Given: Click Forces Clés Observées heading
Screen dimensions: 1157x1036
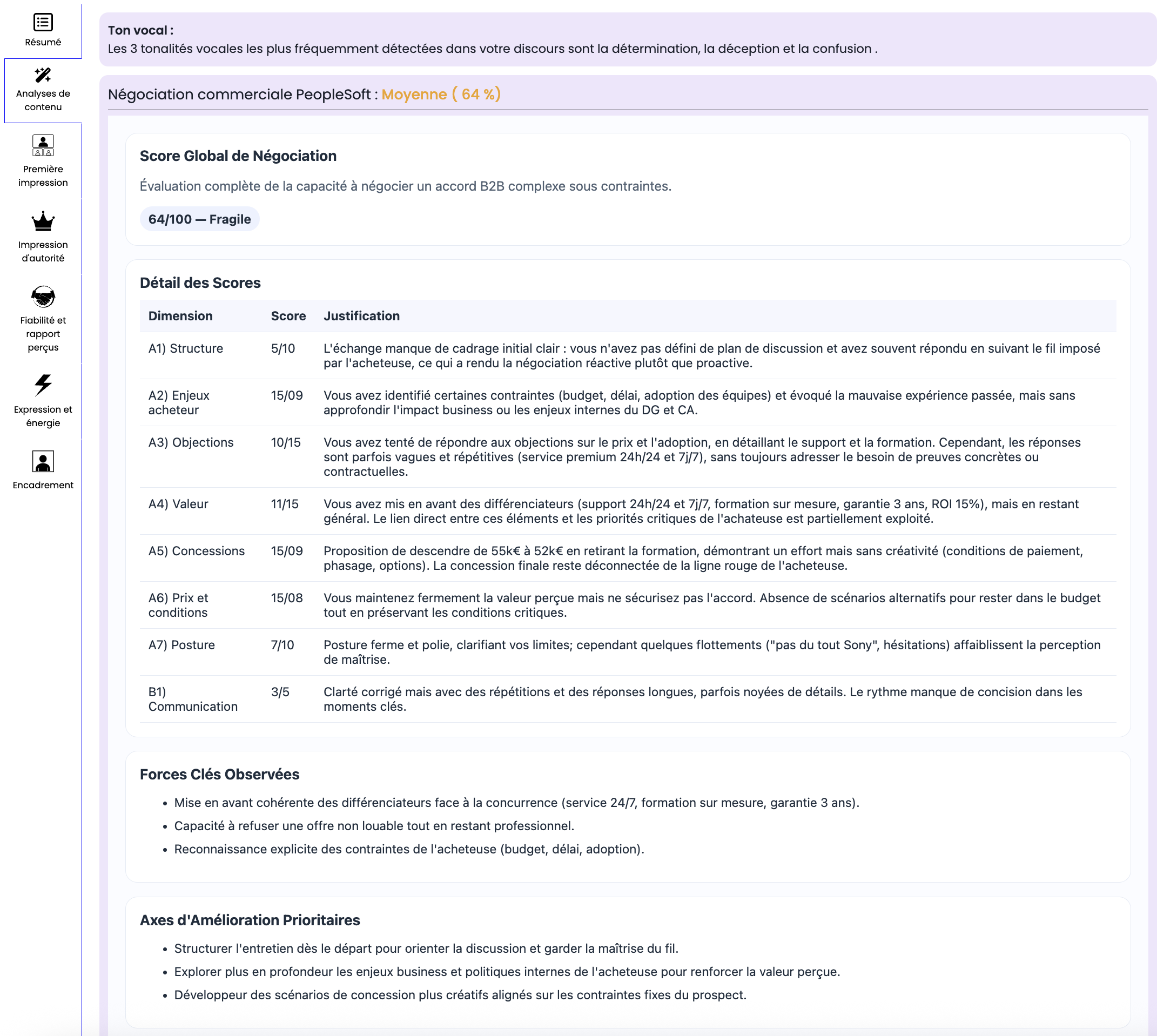Looking at the screenshot, I should point(219,774).
